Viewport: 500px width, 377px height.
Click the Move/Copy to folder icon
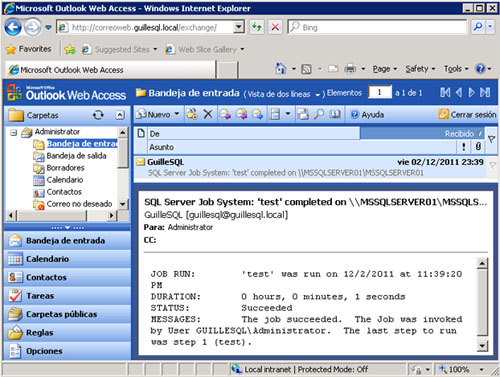click(x=192, y=114)
